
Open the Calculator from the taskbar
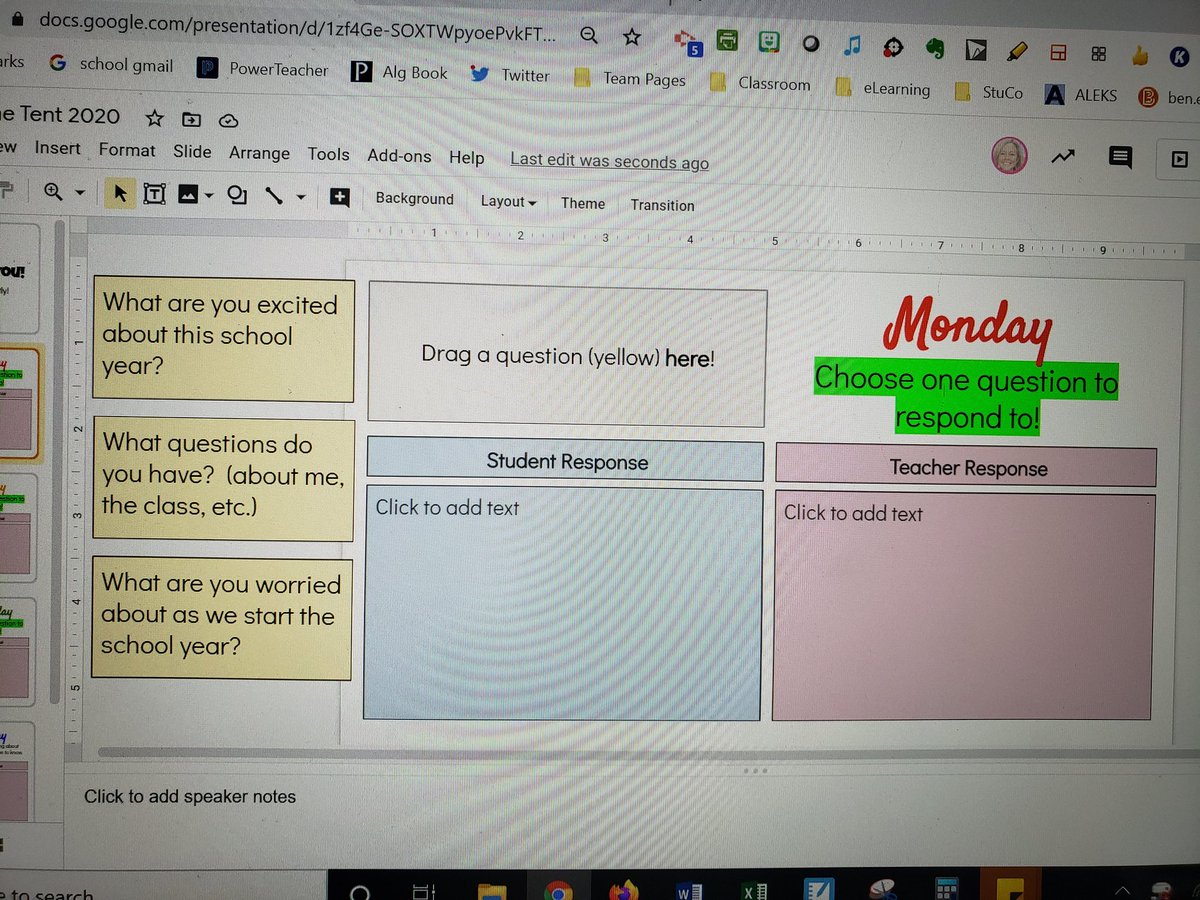[946, 891]
